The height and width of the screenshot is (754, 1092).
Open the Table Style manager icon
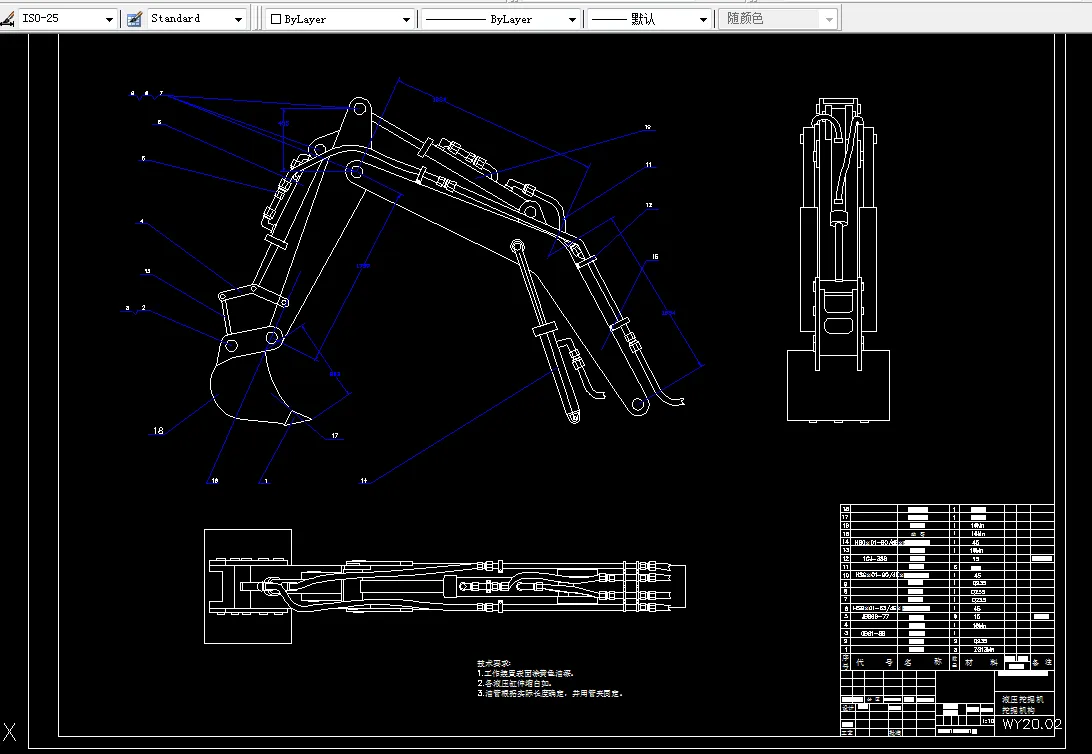pyautogui.click(x=134, y=19)
